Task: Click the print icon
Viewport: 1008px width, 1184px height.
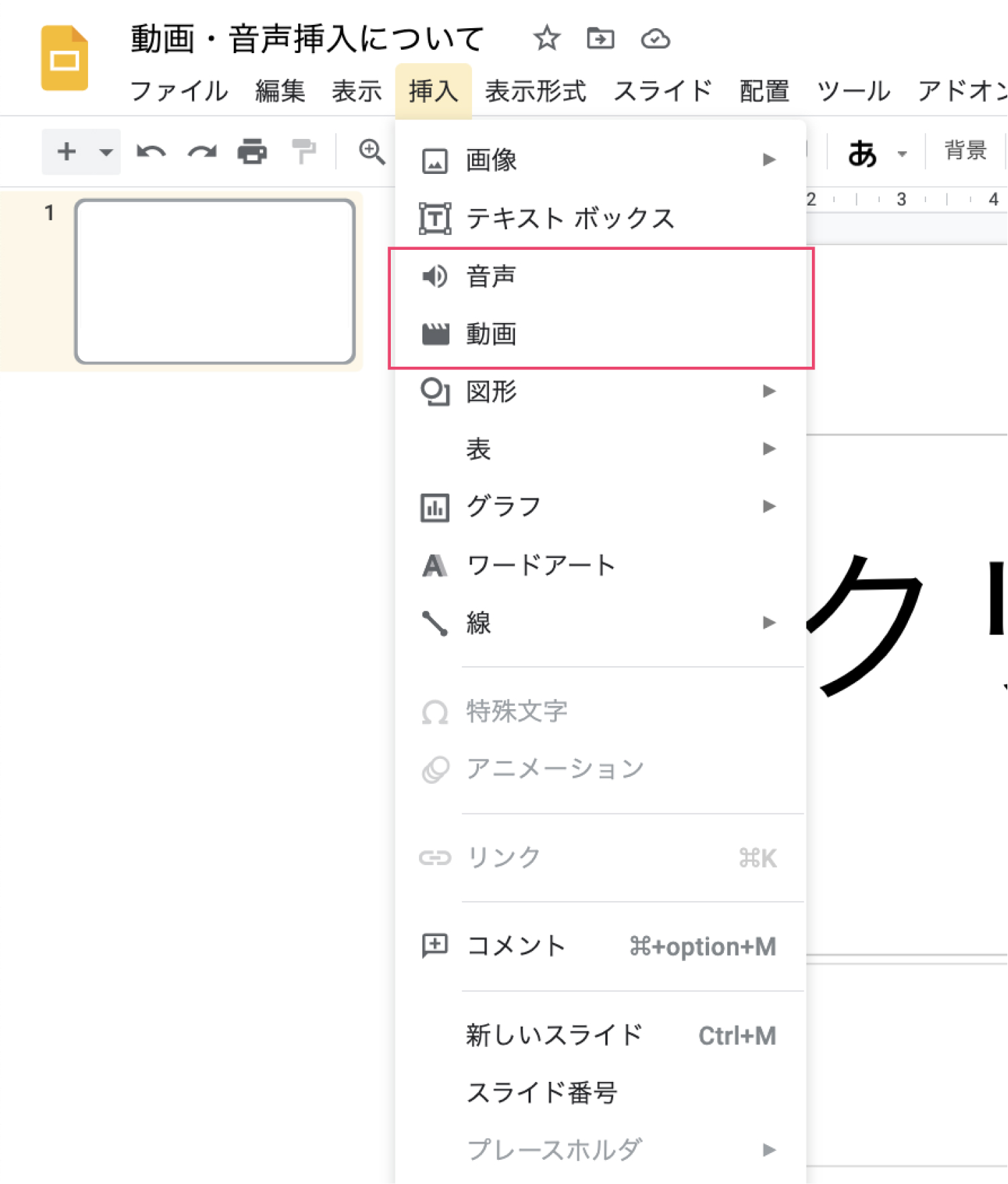Action: pos(253,152)
